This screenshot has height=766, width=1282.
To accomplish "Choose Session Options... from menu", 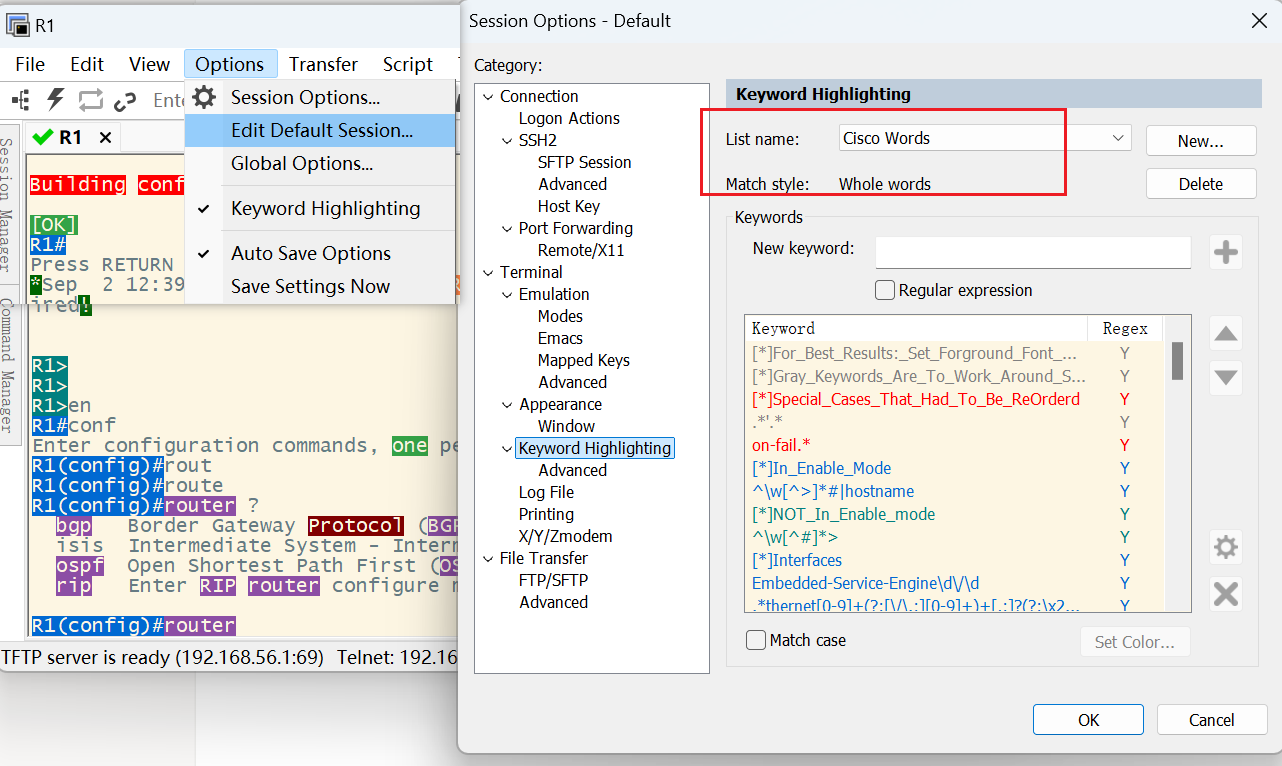I will (322, 98).
